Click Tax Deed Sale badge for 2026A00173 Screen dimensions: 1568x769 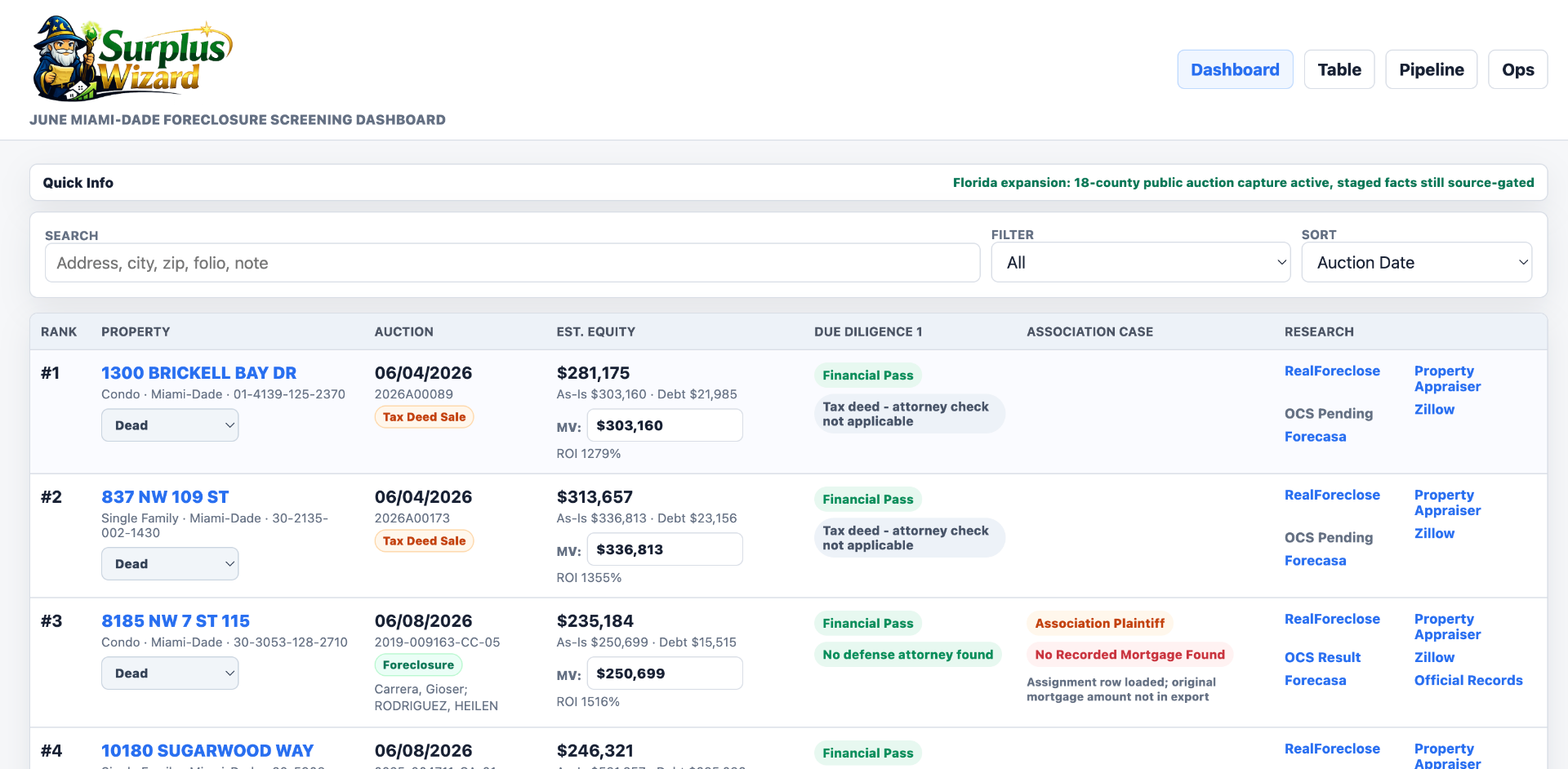click(x=424, y=541)
